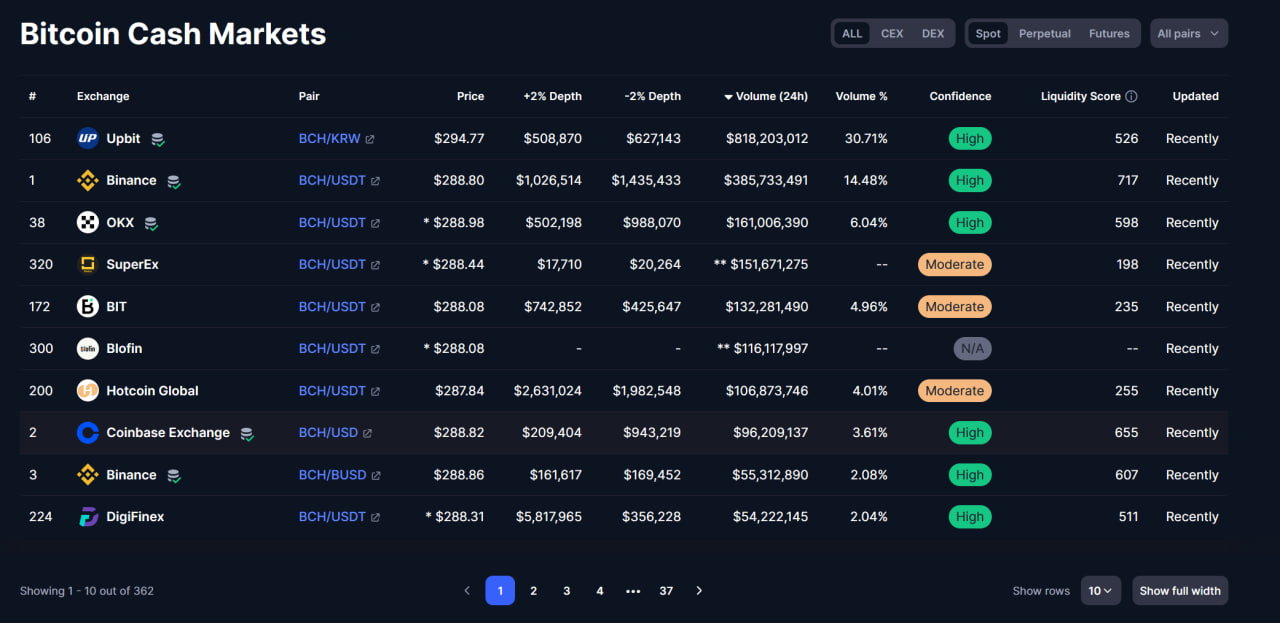Click the liquidity score 717

coord(1128,181)
